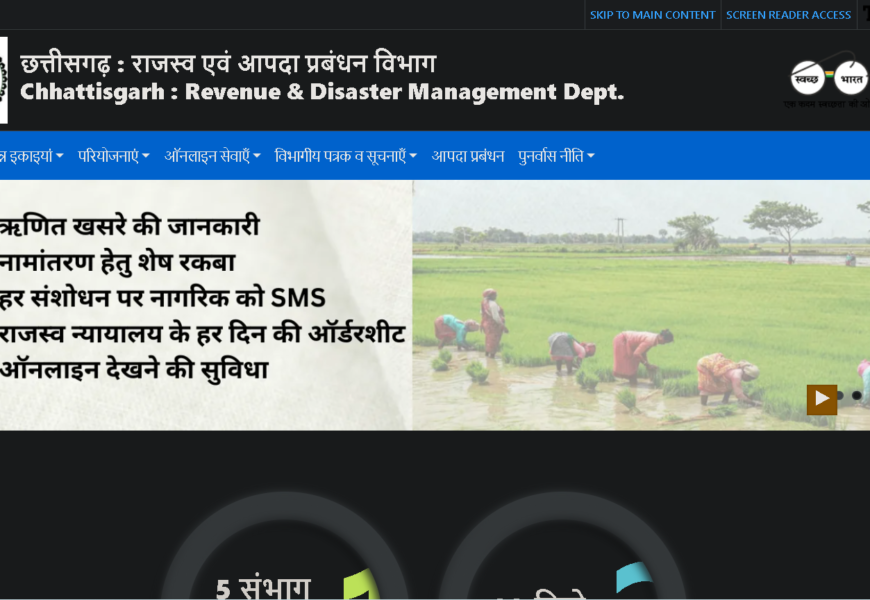The image size is (870, 600).
Task: Expand the ऑनलाइन सेवाएँ dropdown menu
Action: [212, 156]
